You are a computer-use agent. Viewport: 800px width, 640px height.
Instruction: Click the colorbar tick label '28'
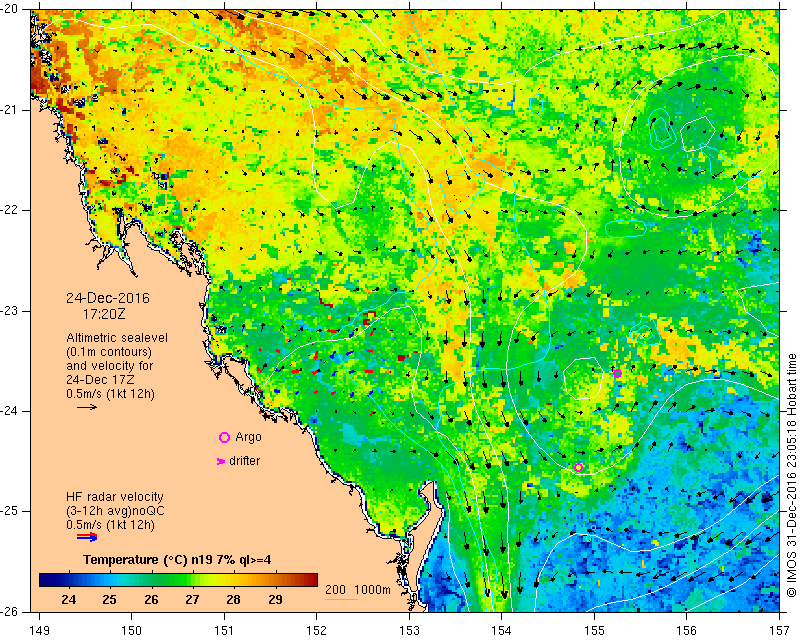[234, 599]
